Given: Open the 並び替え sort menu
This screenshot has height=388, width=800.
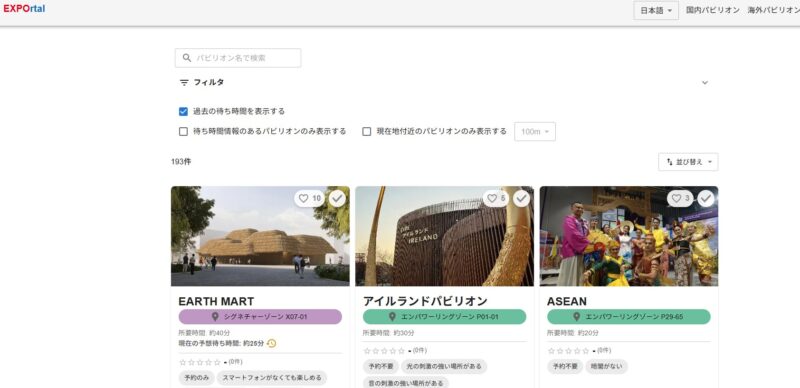Looking at the screenshot, I should coord(688,162).
